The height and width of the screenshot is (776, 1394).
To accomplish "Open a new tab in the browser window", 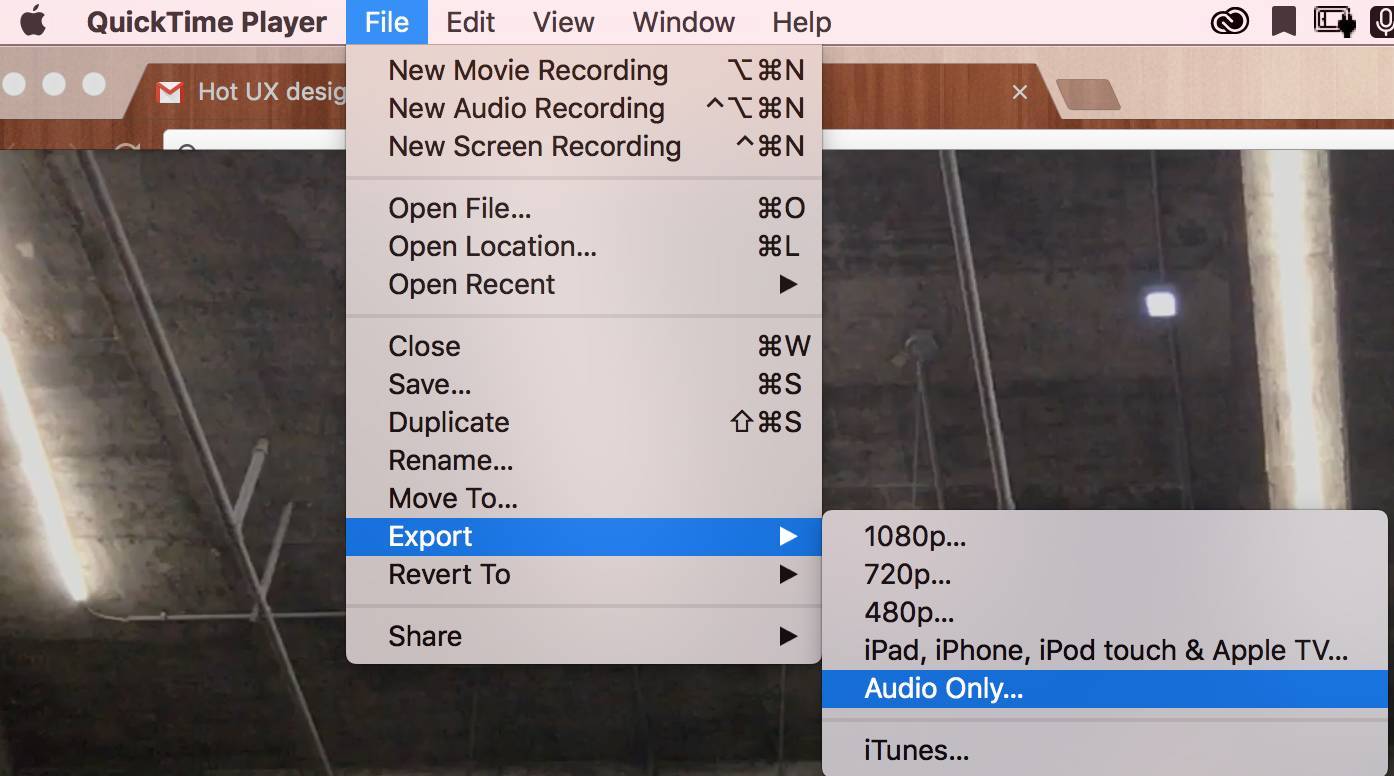I will click(x=1087, y=95).
